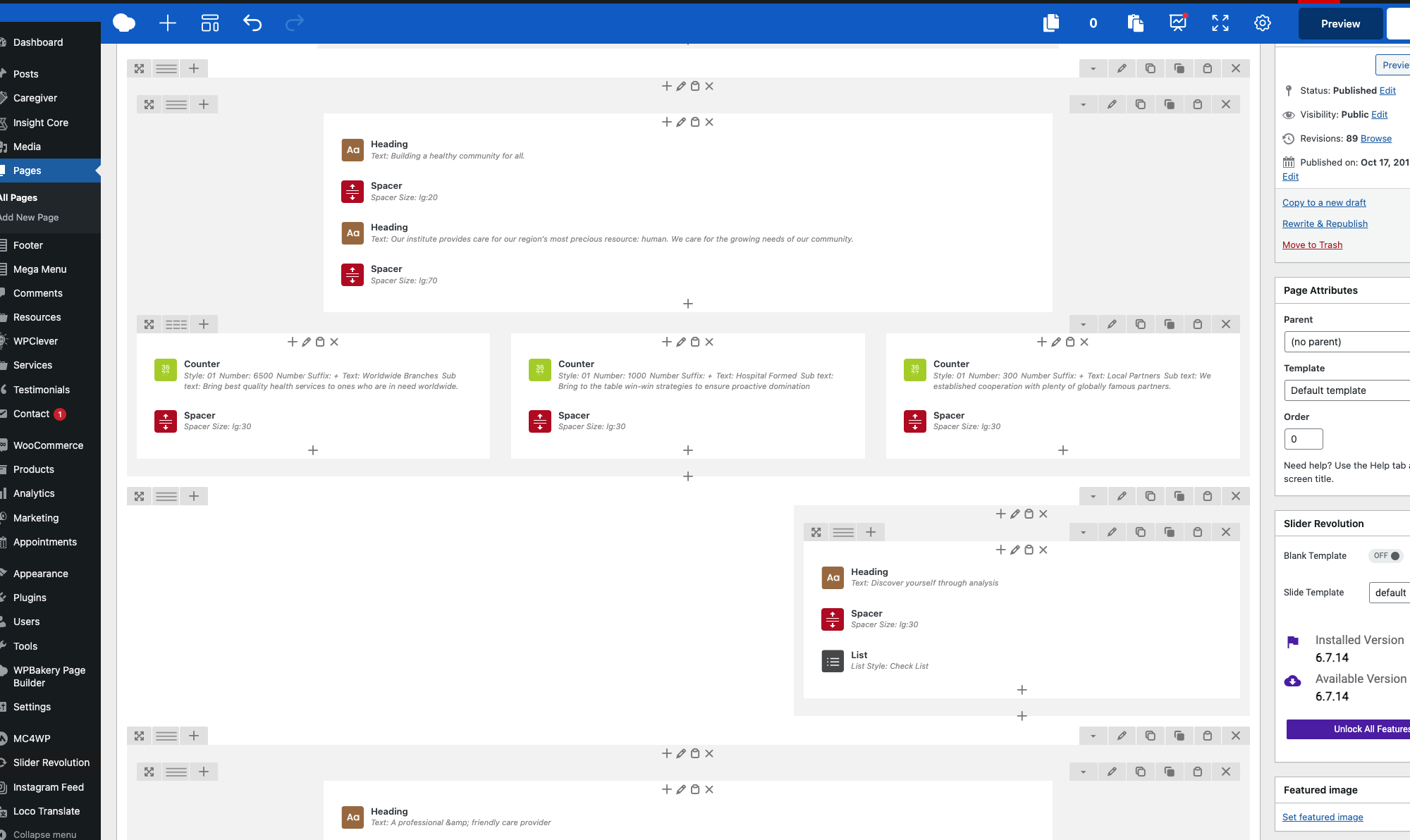Click Unlock All Features button
1410x840 pixels.
coord(1348,729)
